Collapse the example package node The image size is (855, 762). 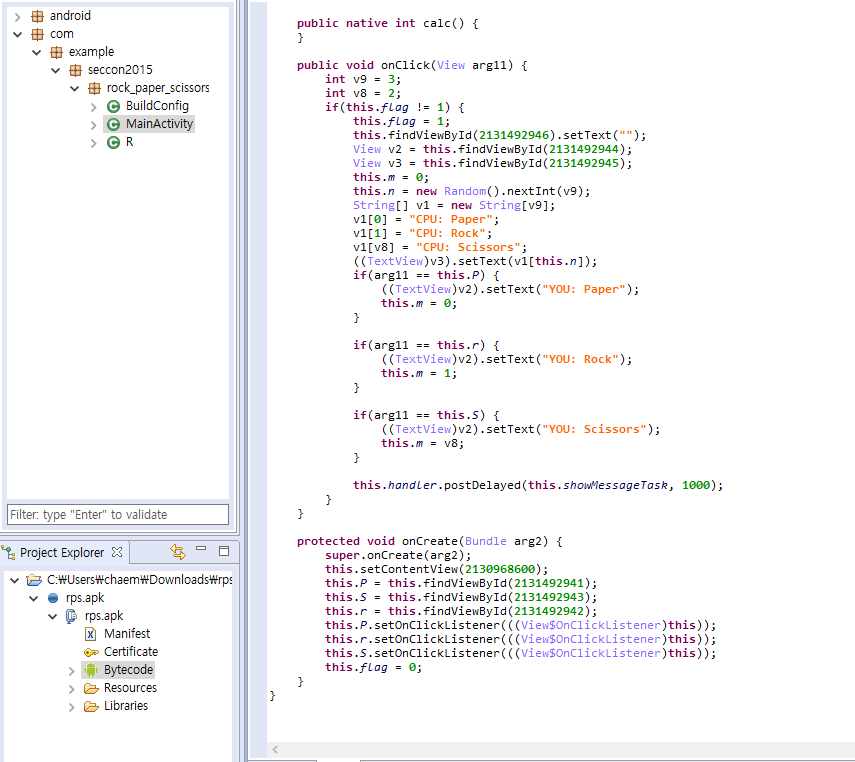pyautogui.click(x=37, y=53)
